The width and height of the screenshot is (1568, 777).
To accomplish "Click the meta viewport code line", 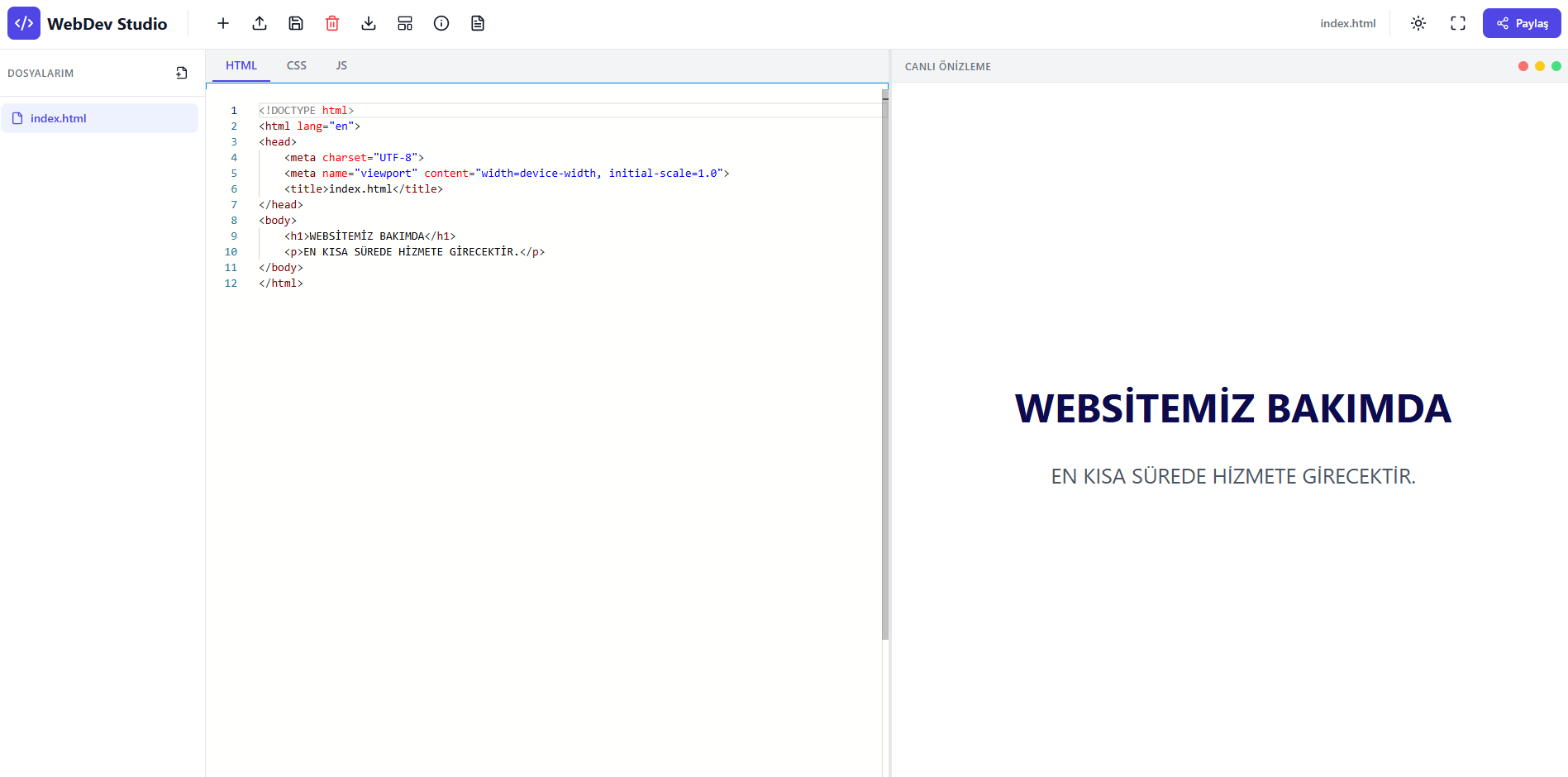I will (x=507, y=174).
